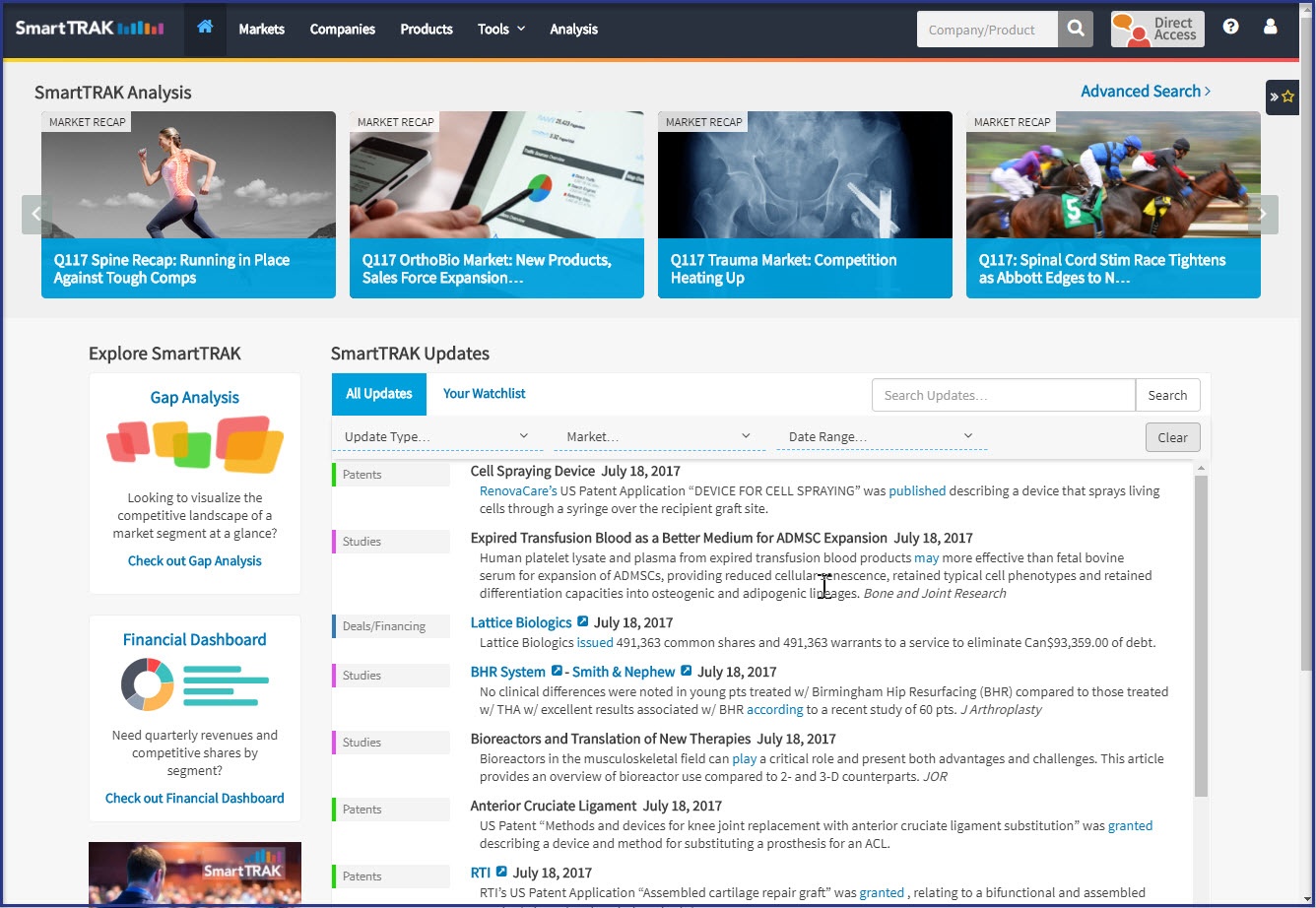Focus the Company/Product search field
Viewport: 1316px width, 908px height.
pyautogui.click(x=988, y=30)
